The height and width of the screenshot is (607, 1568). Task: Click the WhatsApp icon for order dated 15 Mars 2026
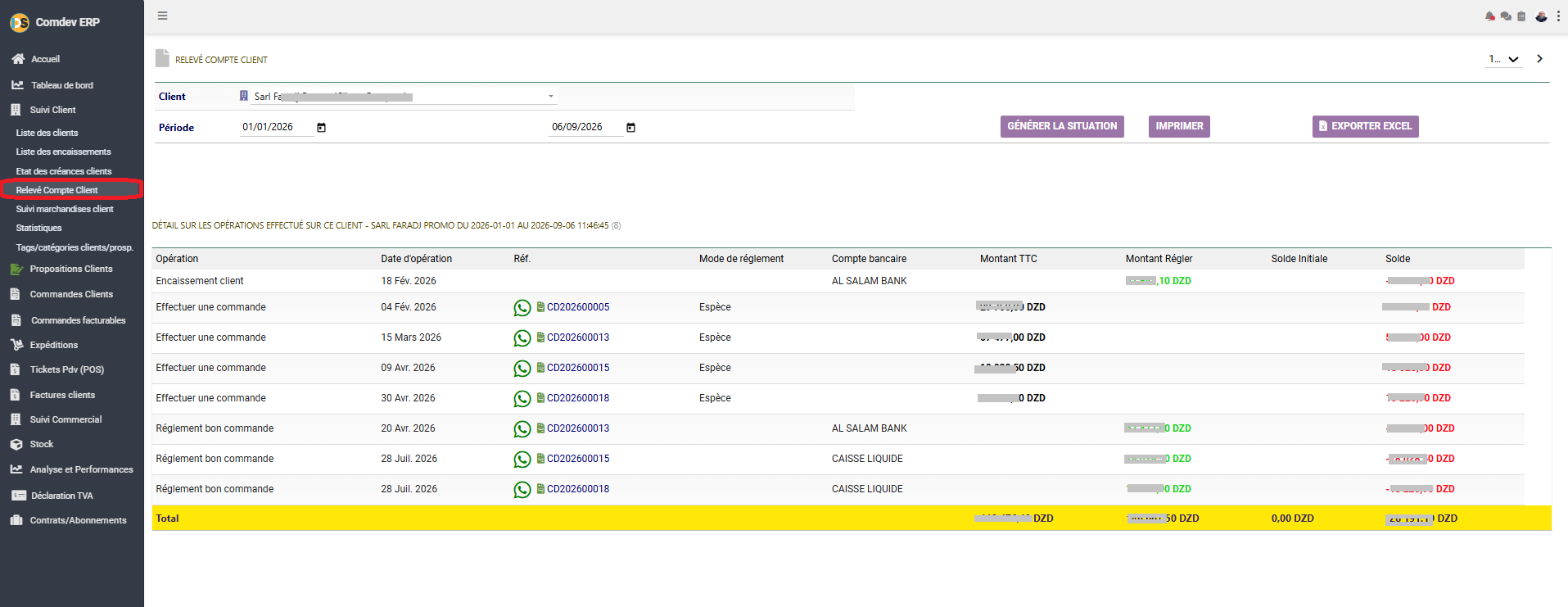[x=522, y=338]
